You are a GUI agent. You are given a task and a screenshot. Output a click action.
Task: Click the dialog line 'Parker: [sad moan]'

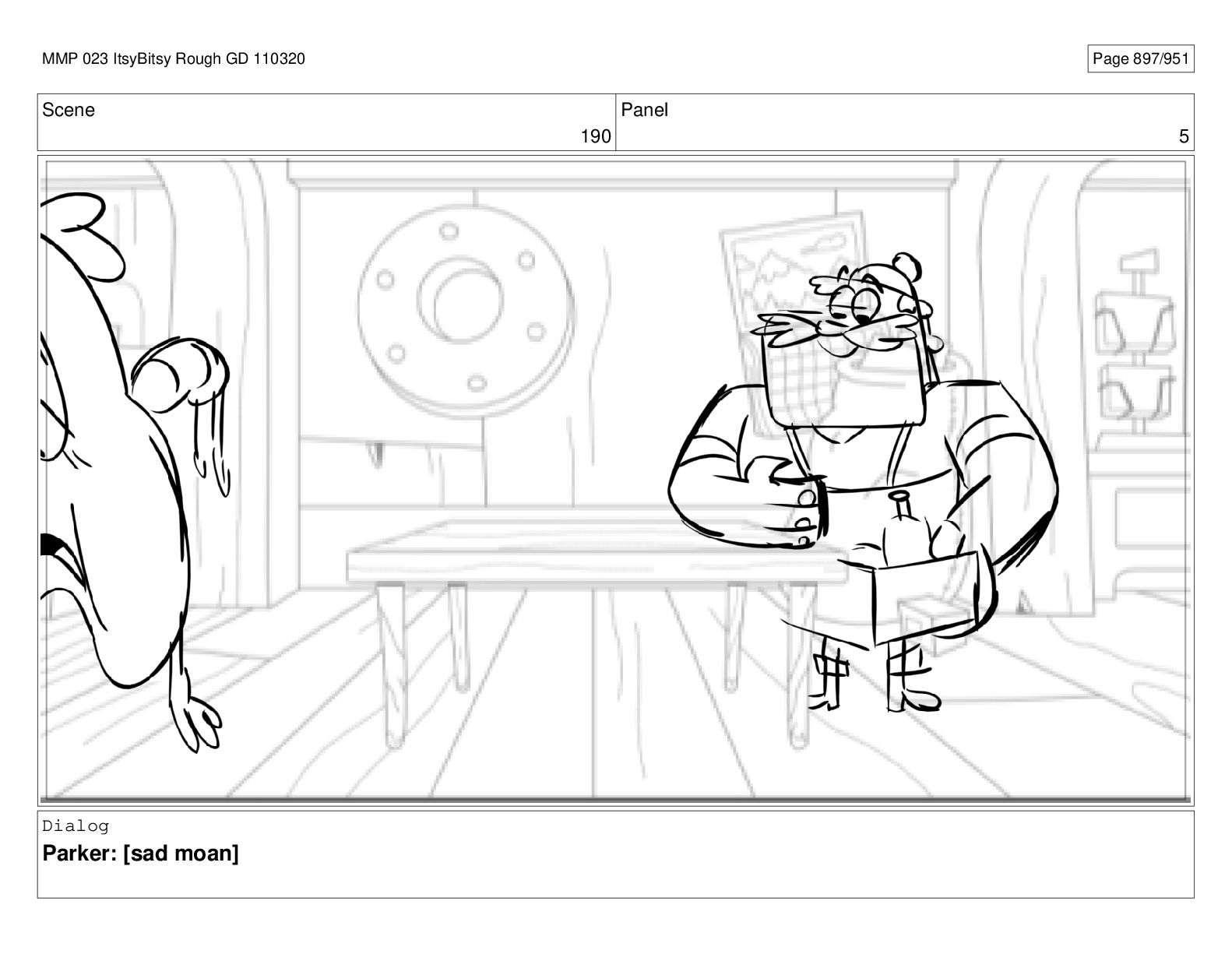tap(140, 854)
